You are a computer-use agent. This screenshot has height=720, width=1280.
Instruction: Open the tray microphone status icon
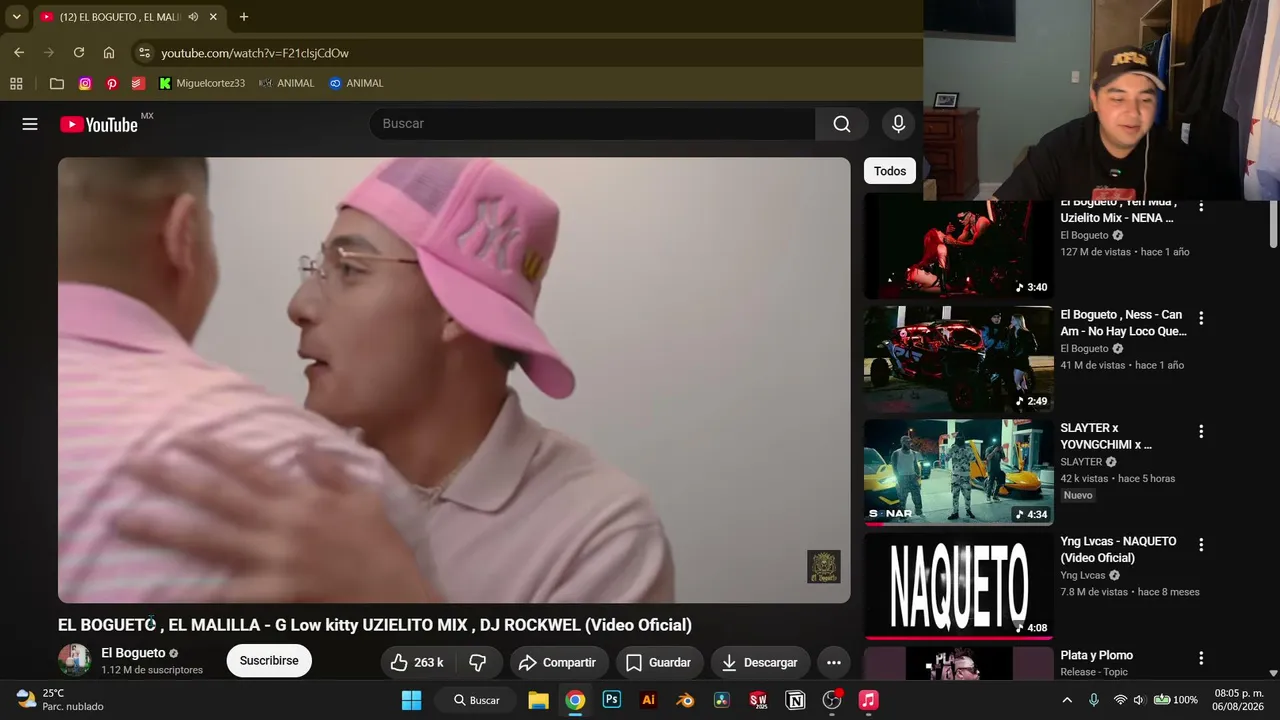click(x=1094, y=700)
